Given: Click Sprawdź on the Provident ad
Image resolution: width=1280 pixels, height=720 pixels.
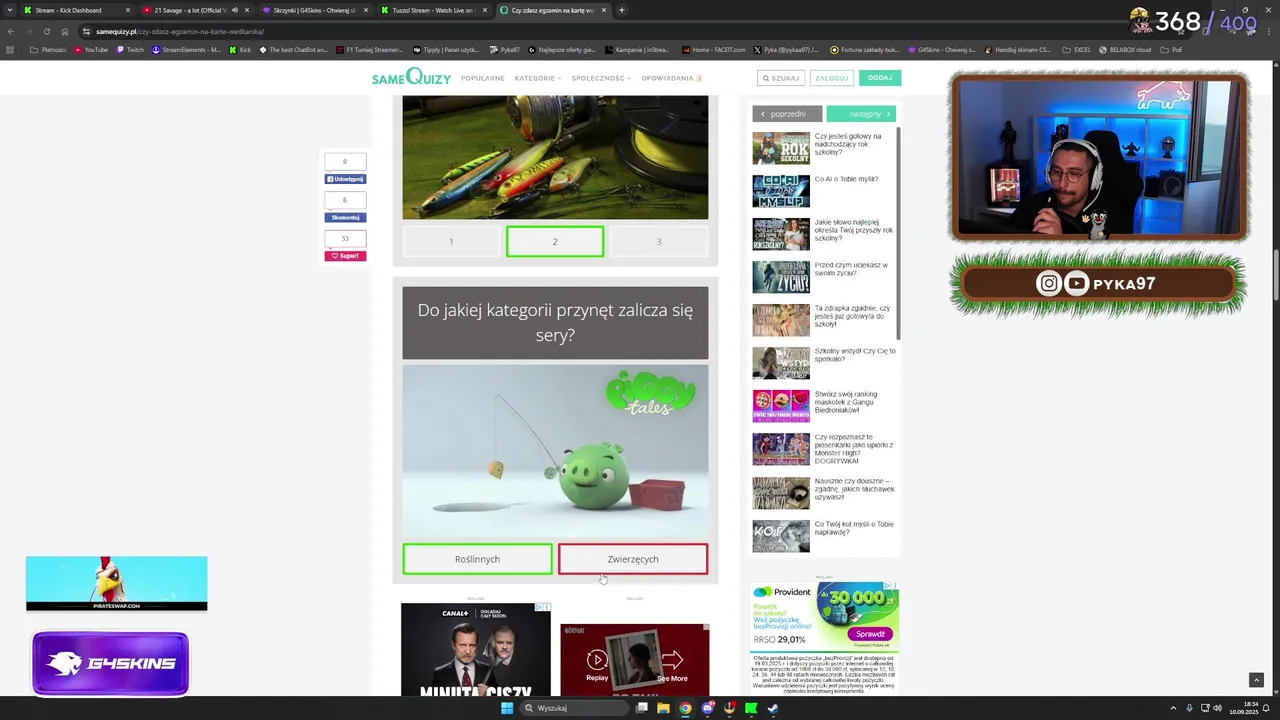Looking at the screenshot, I should (871, 633).
